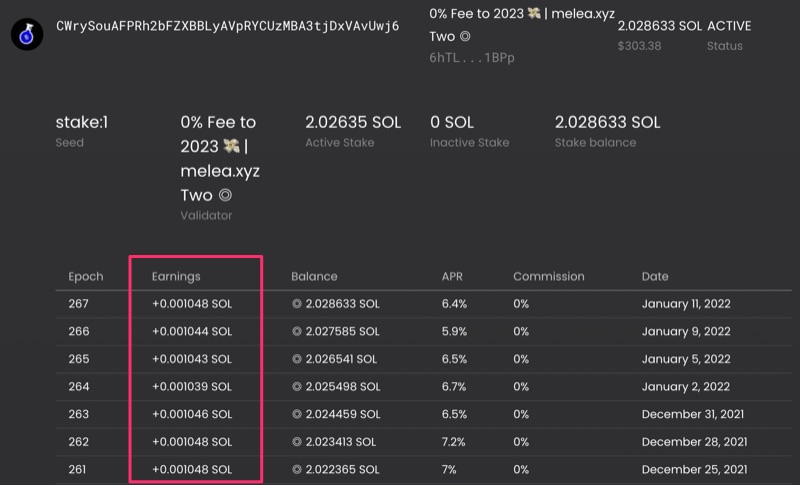Click SOL icon beside 2.022365 balance row

pos(296,469)
